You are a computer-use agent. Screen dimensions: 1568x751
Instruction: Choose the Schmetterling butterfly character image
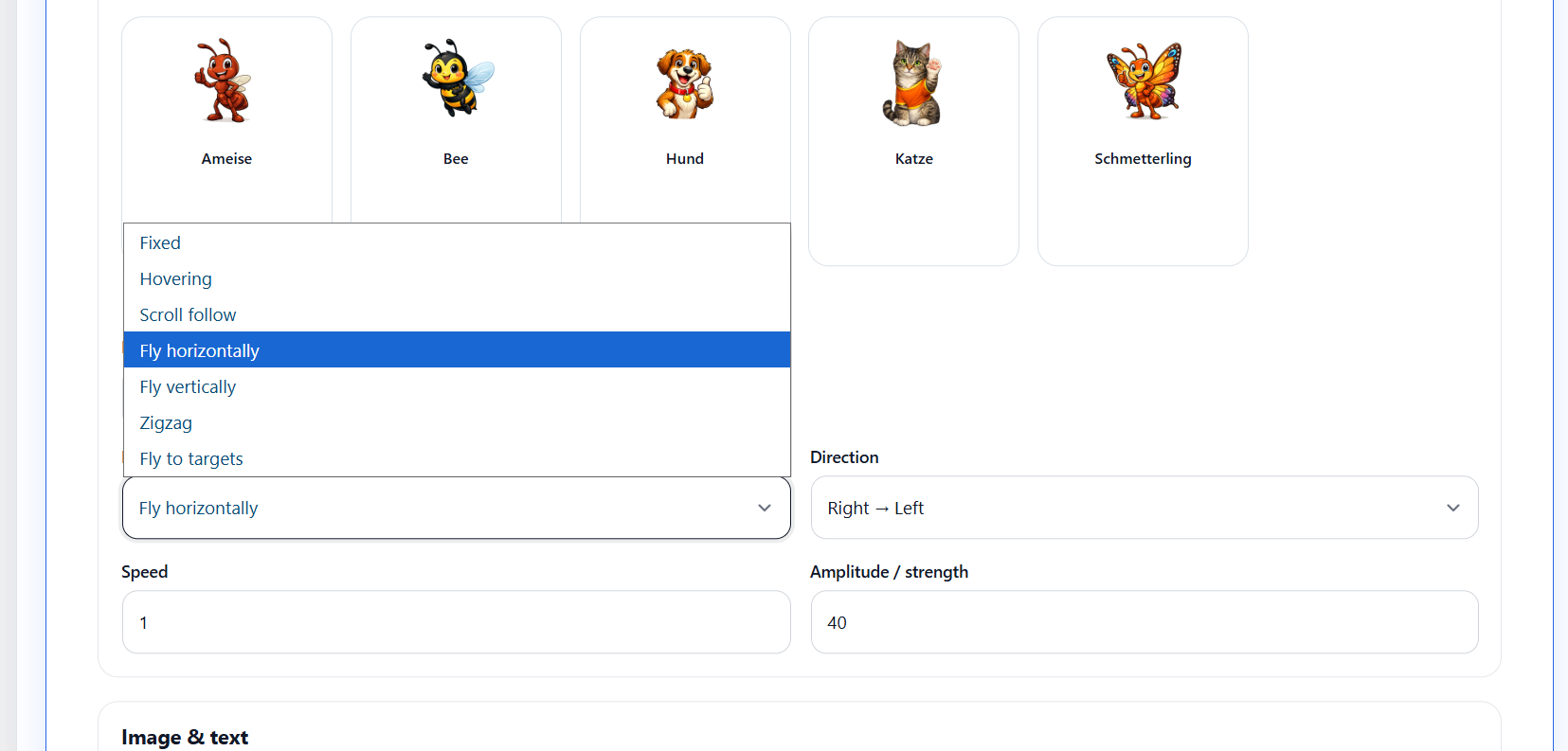(x=1144, y=81)
